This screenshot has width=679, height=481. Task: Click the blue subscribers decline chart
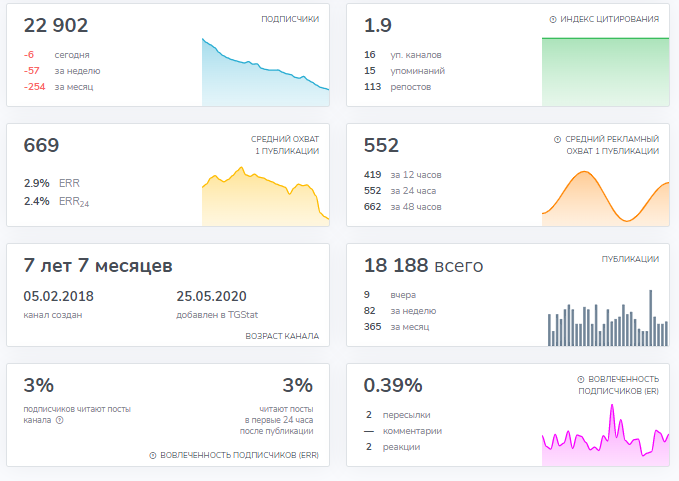click(265, 78)
